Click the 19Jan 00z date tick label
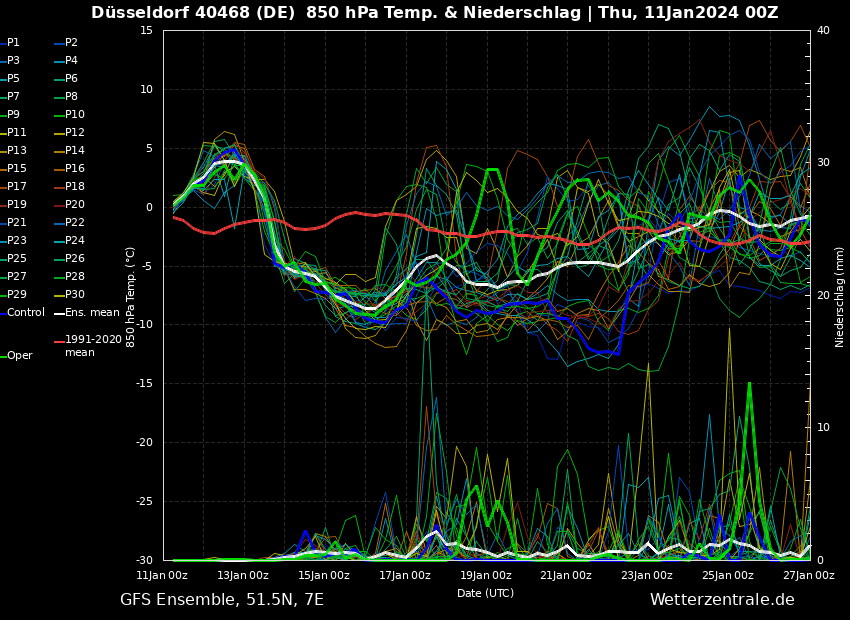The image size is (850, 620). pyautogui.click(x=485, y=576)
